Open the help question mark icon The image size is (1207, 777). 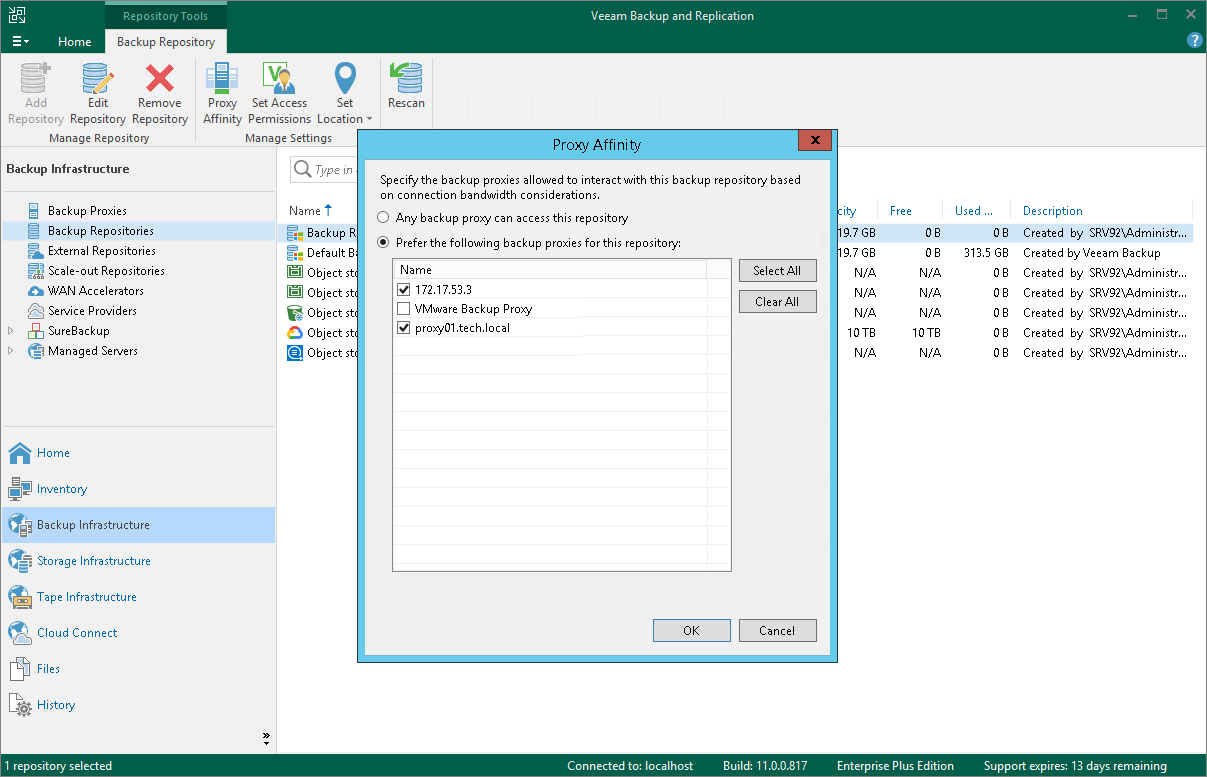[x=1194, y=41]
